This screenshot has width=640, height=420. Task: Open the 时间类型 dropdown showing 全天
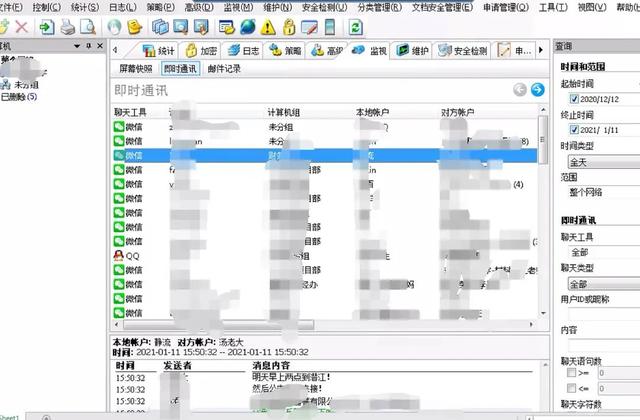[x=604, y=162]
